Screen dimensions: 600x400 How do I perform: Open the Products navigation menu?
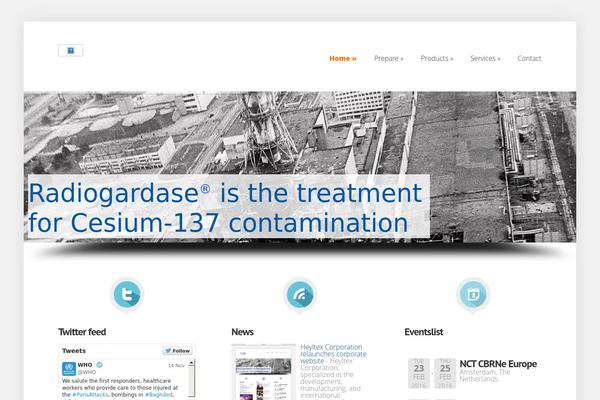pyautogui.click(x=437, y=59)
